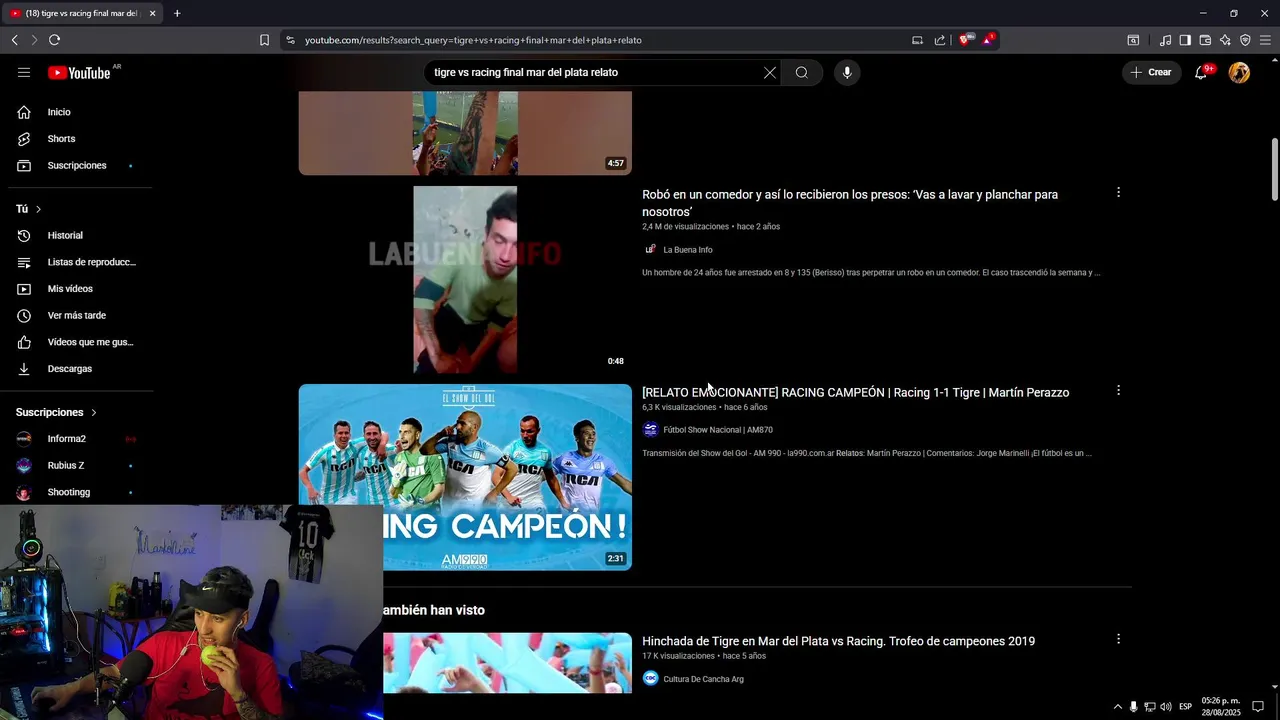Screen dimensions: 1280x720
Task: Open Hinchada de Tigre en Mar del Plata title
Action: point(838,641)
